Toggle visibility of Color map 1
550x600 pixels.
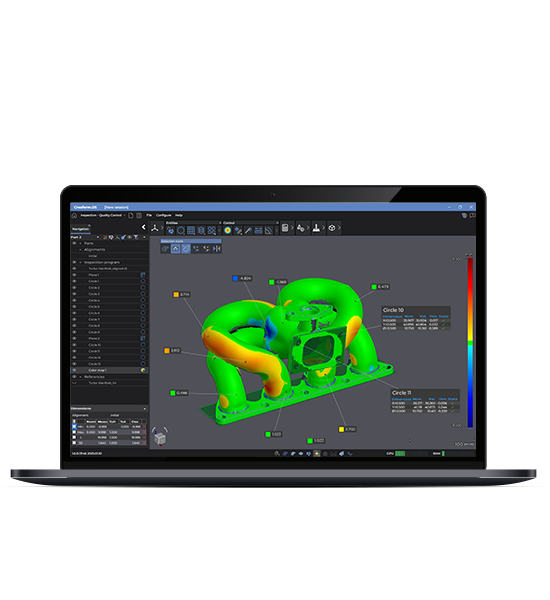click(x=74, y=370)
